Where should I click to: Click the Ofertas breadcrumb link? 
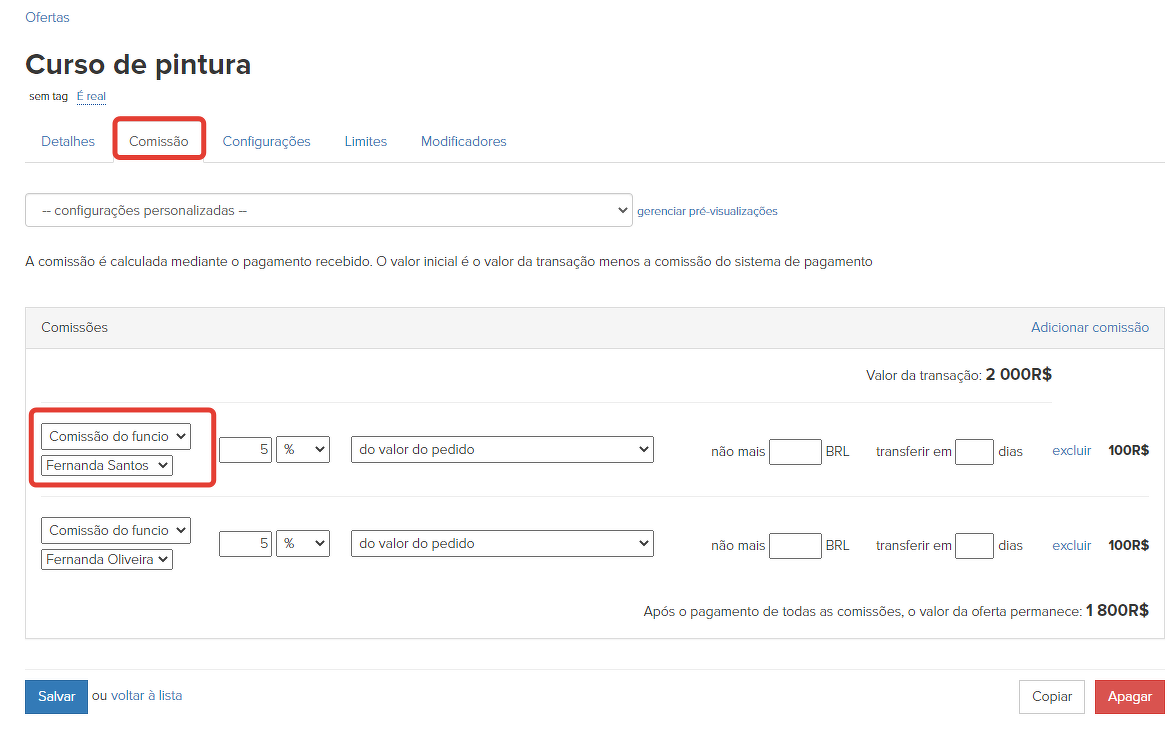tap(47, 17)
